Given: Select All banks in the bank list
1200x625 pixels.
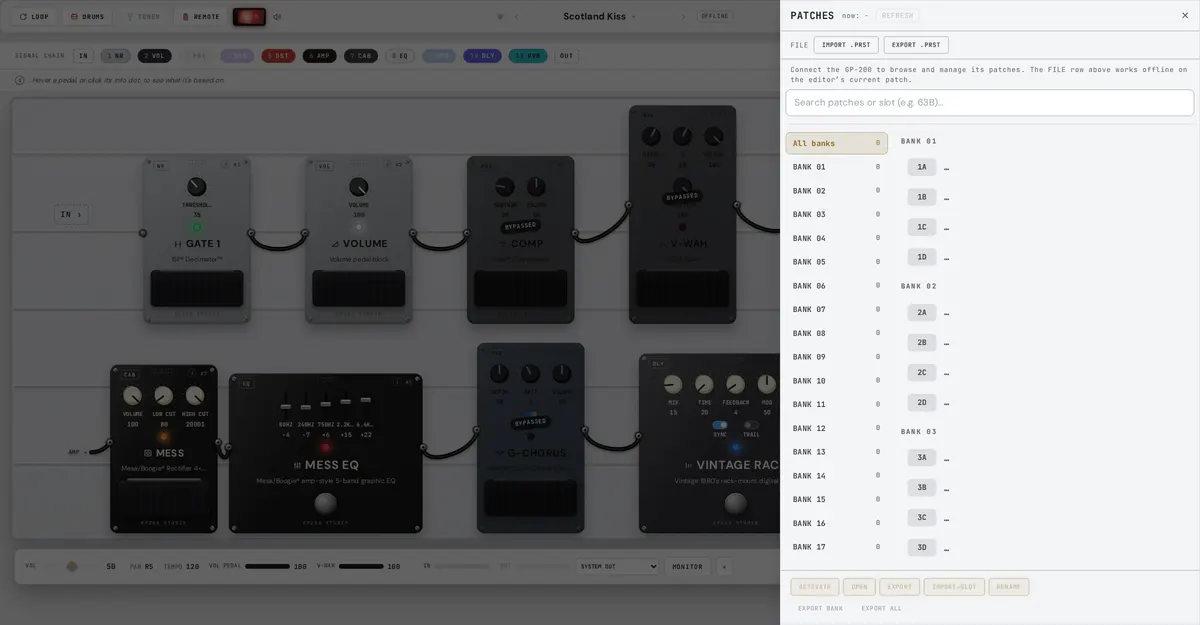Looking at the screenshot, I should pos(836,143).
